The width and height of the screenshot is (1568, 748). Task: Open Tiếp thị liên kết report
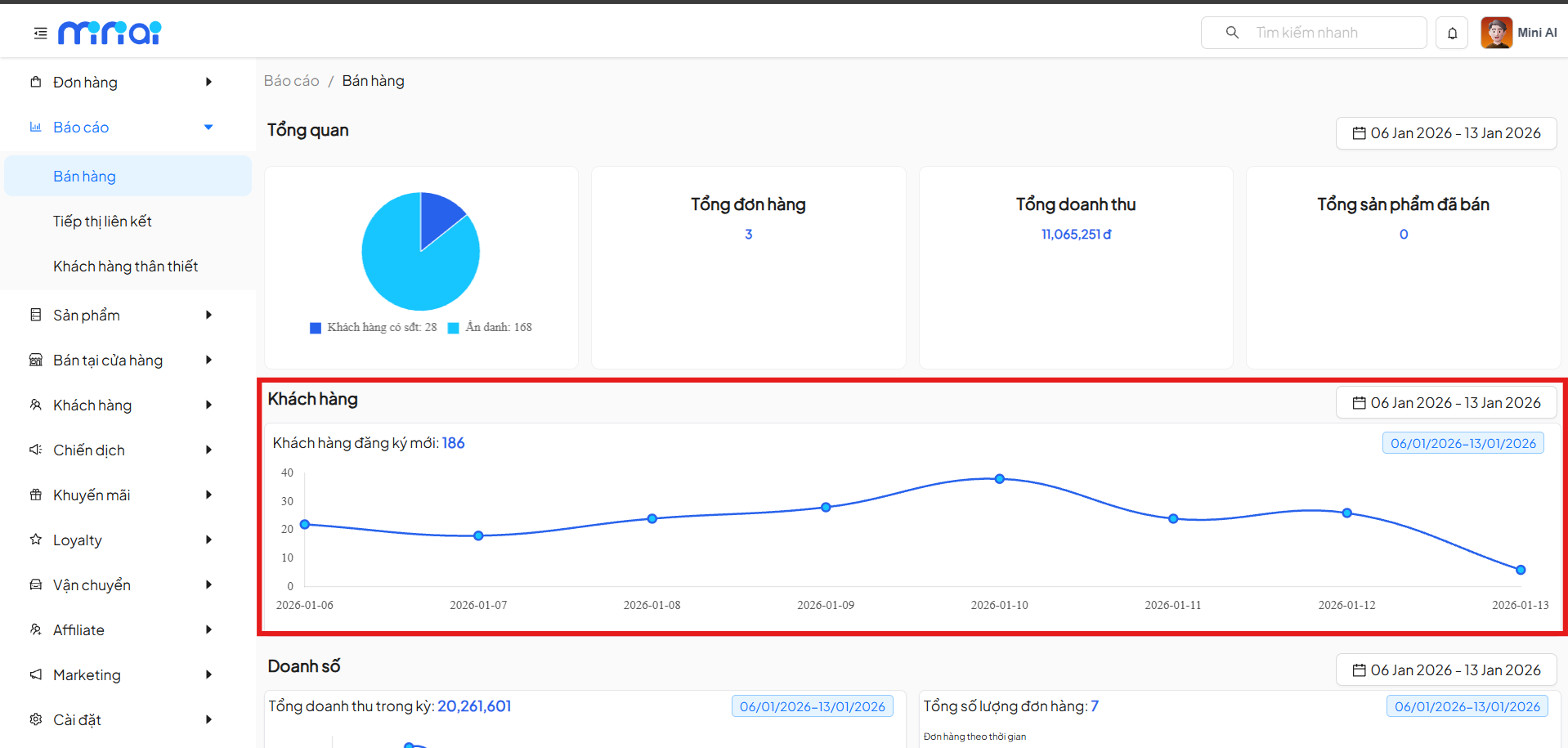coord(102,222)
